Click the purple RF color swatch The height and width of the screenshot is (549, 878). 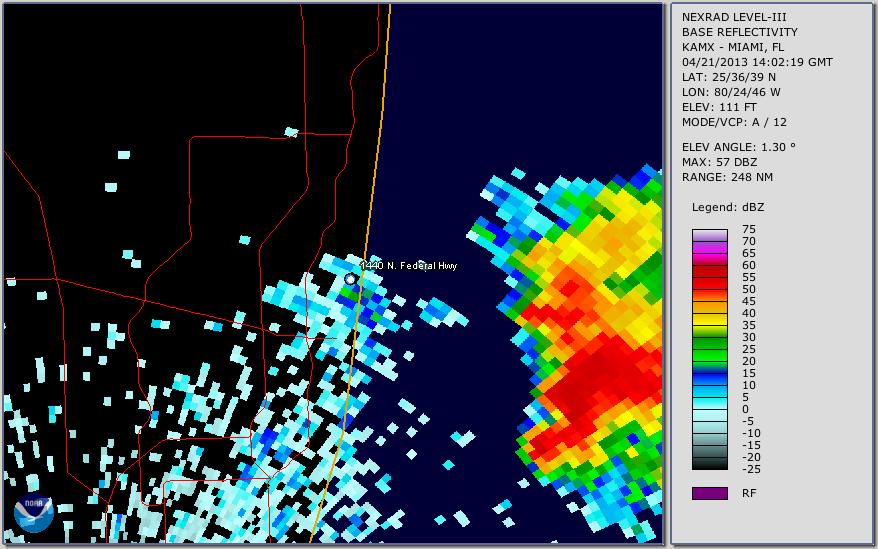pyautogui.click(x=709, y=493)
